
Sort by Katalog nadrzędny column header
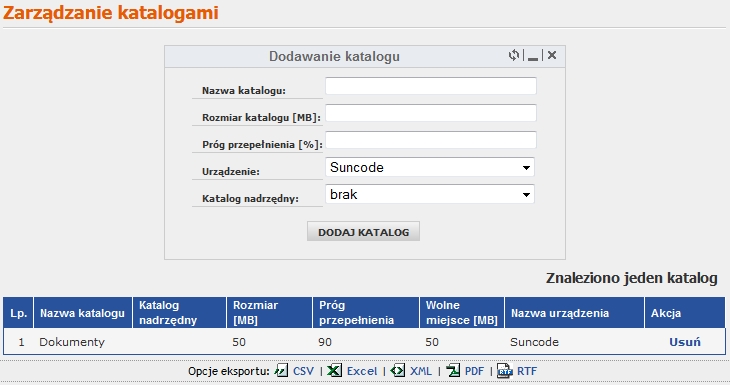click(179, 313)
